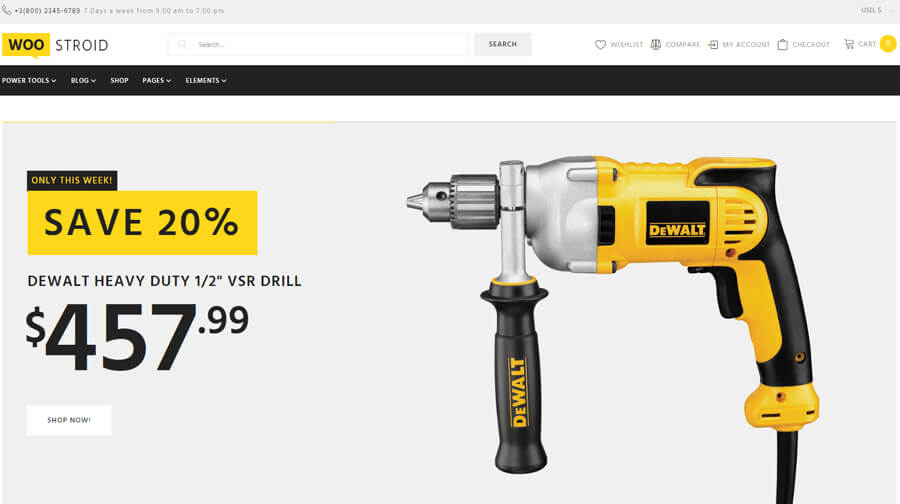The width and height of the screenshot is (900, 504).
Task: Go to the WooStroid logo homepage
Action: [x=55, y=45]
